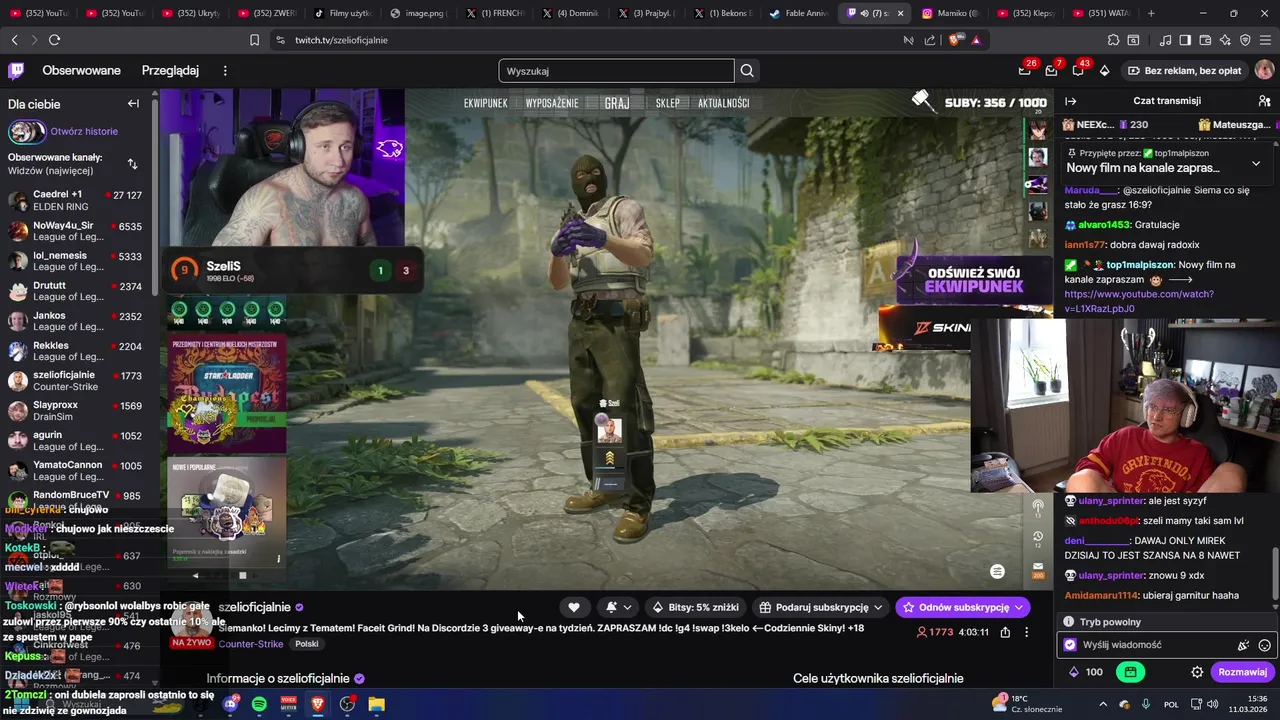Switch to Fable Anniversary browser tab

(799, 13)
